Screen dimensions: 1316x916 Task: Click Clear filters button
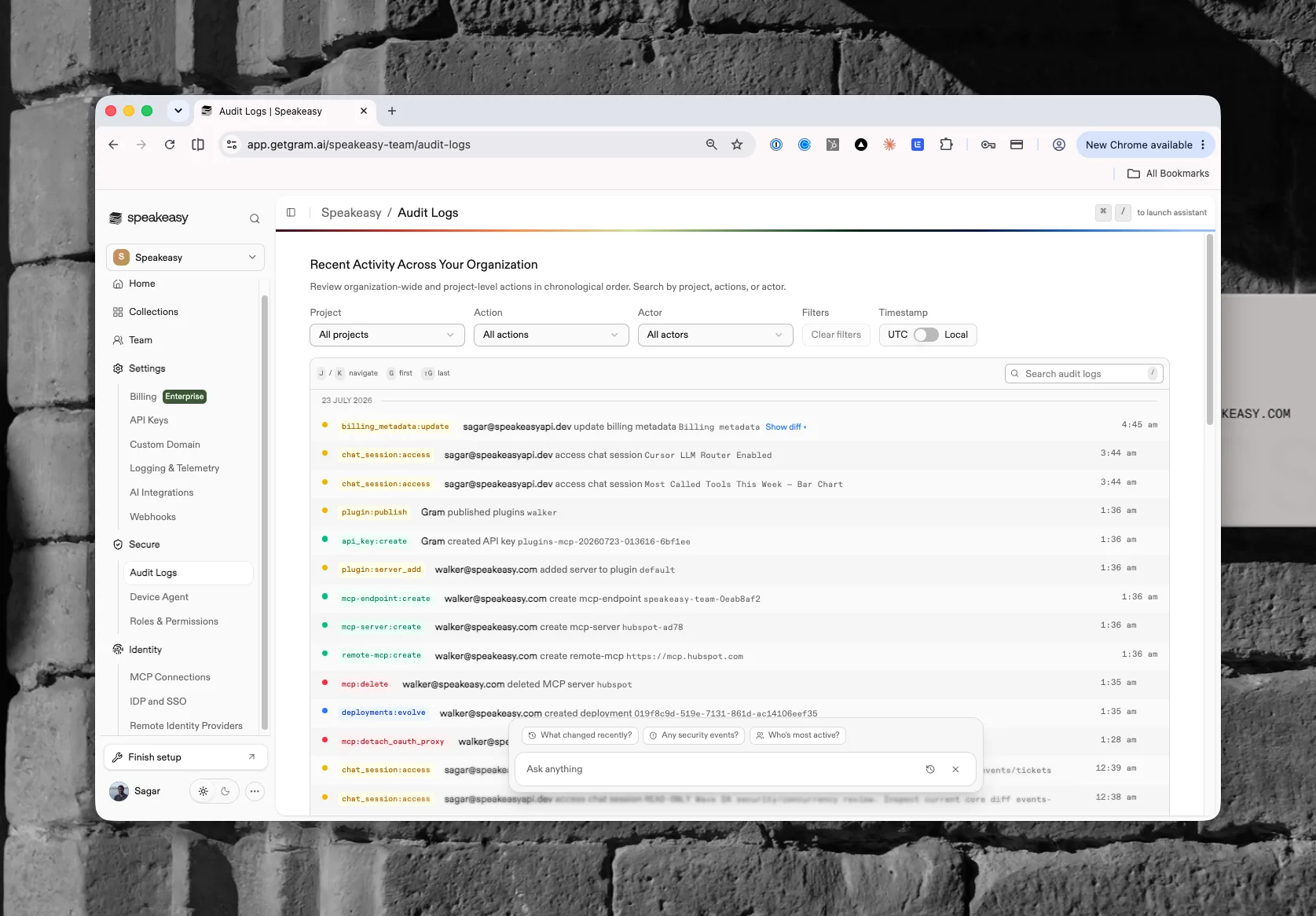[x=836, y=335]
